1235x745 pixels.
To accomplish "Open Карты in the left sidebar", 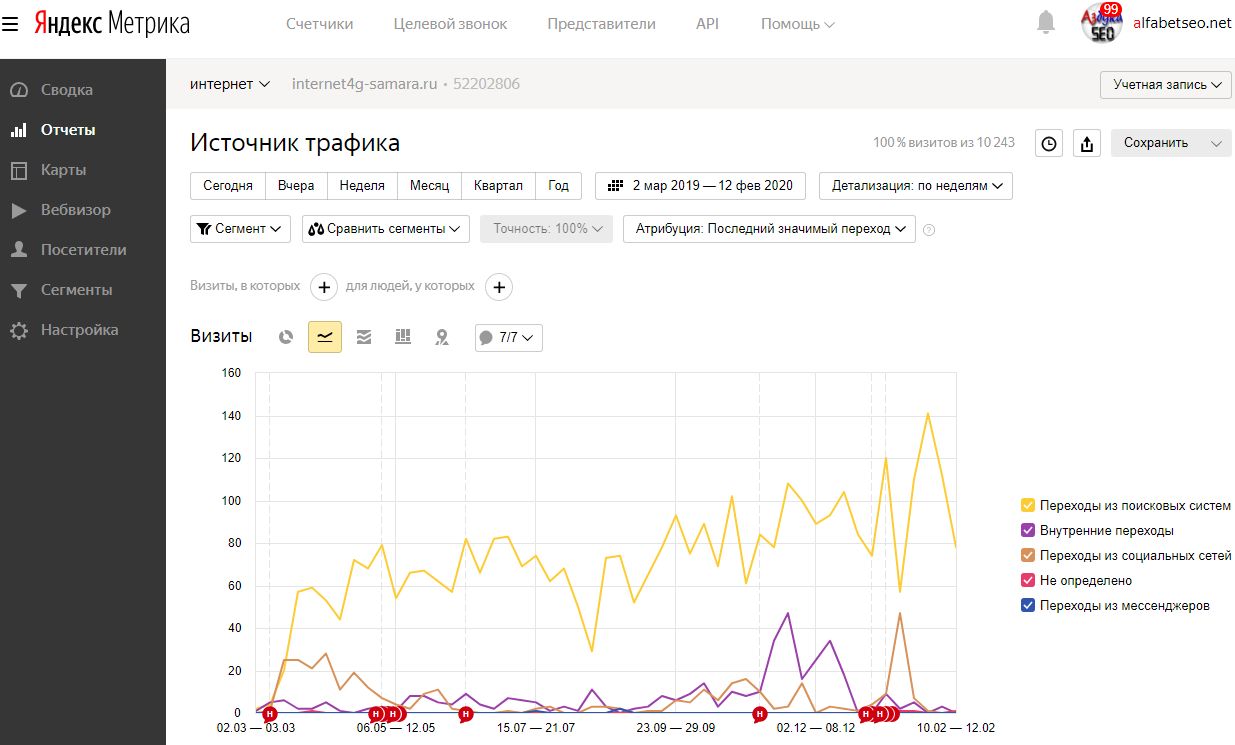I will [x=63, y=170].
